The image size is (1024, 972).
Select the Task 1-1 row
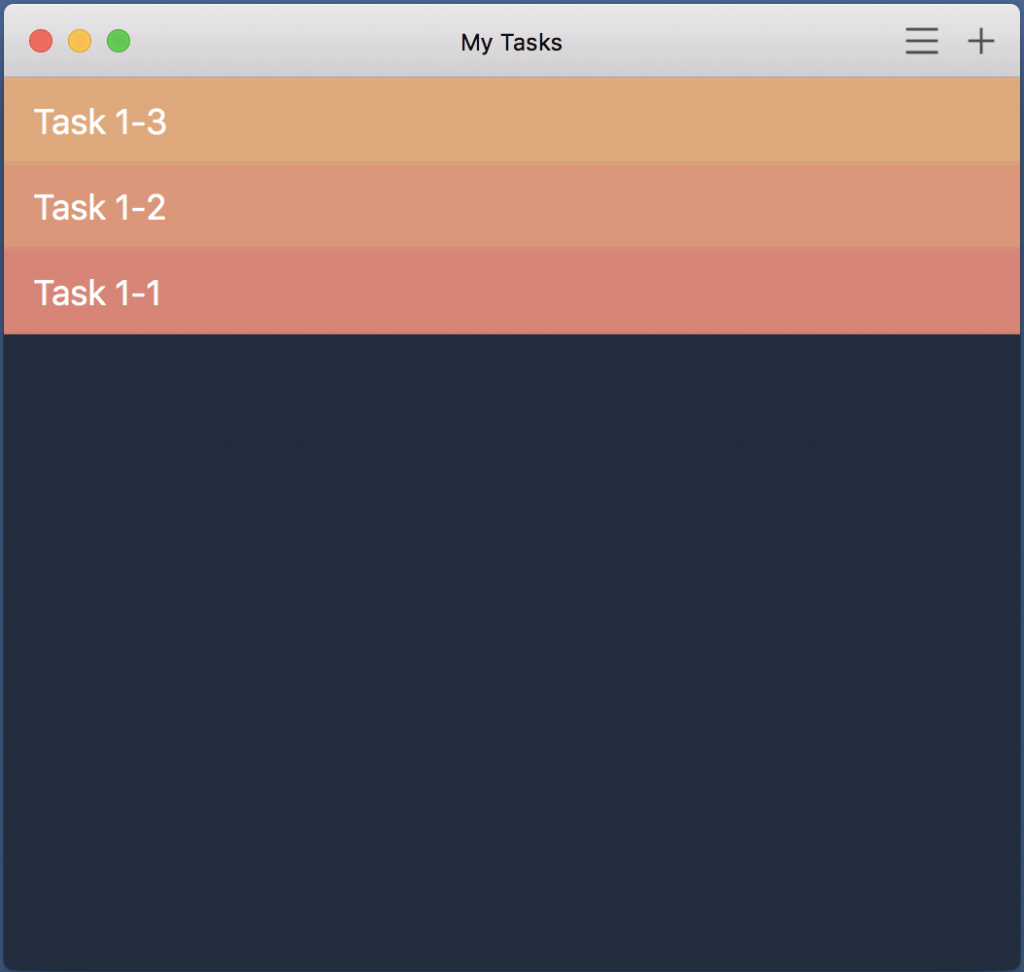(512, 291)
